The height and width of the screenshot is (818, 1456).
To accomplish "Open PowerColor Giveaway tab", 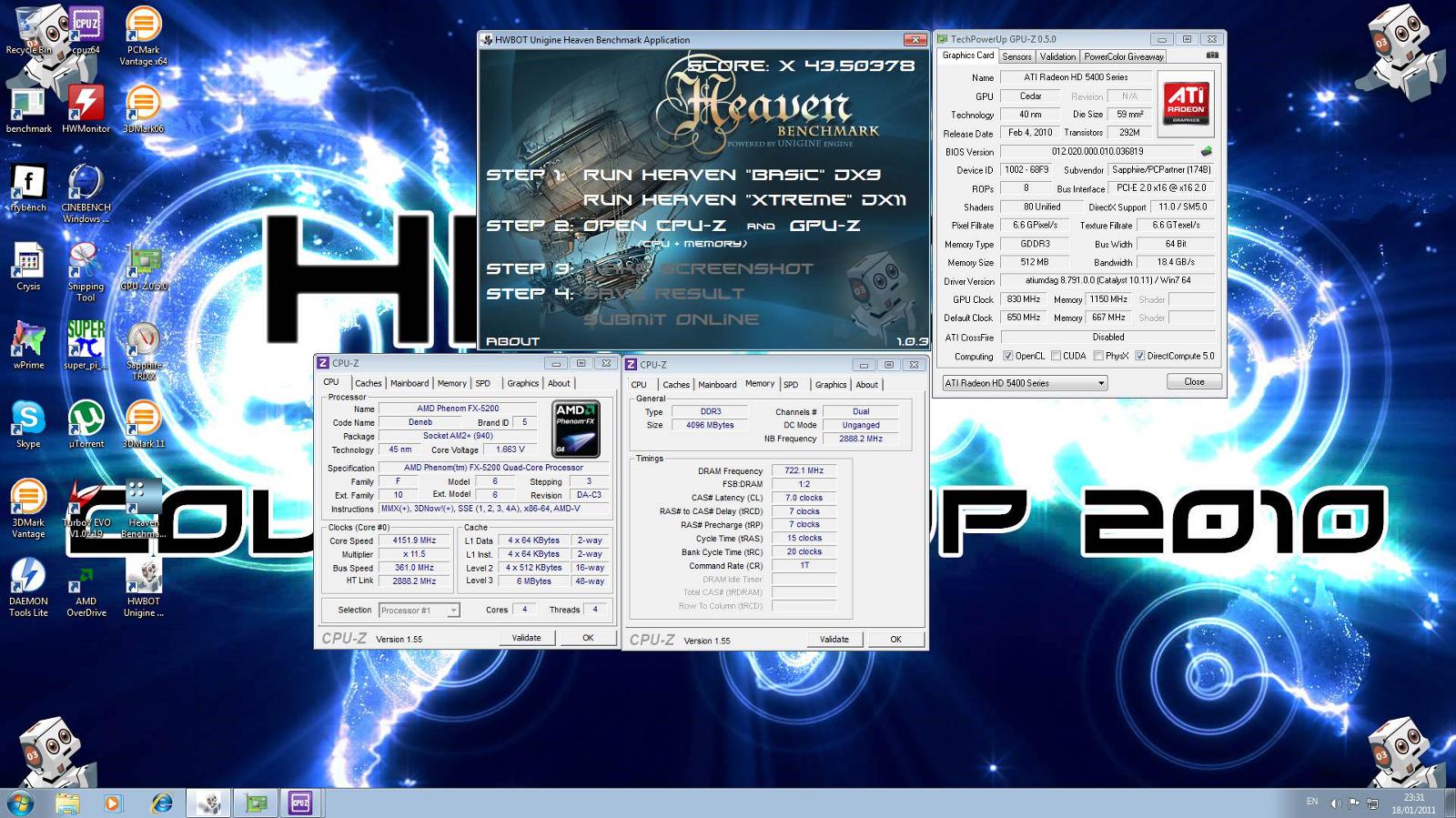I will [1124, 56].
